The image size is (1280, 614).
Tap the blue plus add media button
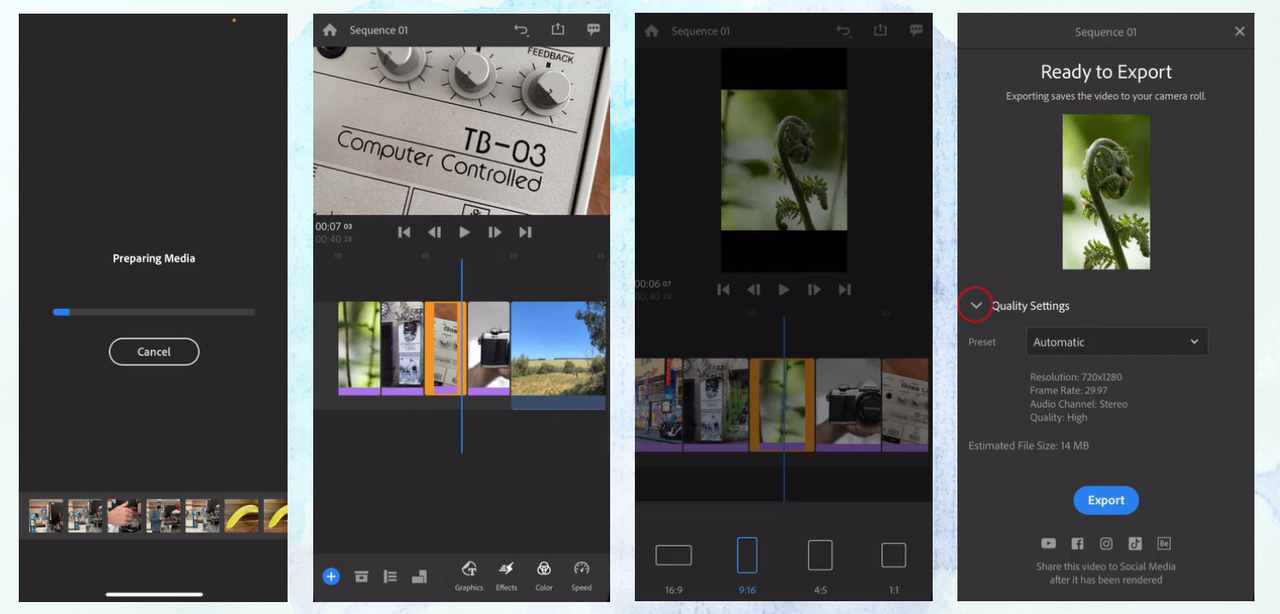point(331,576)
